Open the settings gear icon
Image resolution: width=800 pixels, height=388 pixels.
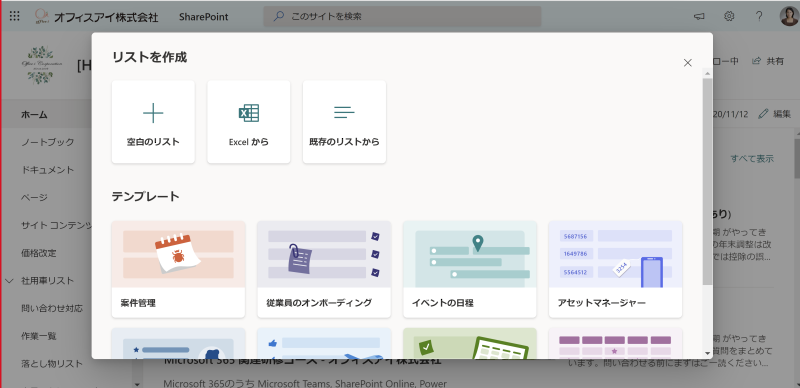tap(729, 16)
